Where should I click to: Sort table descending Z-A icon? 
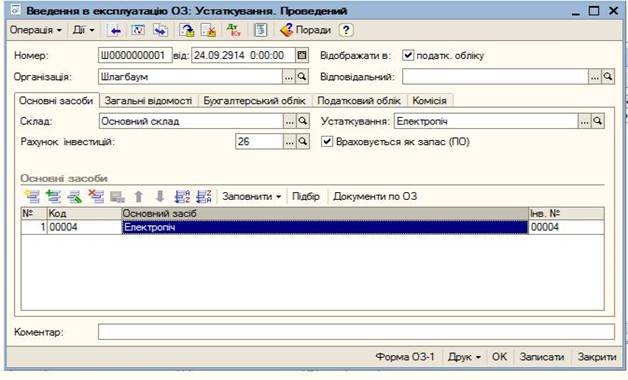coord(204,196)
